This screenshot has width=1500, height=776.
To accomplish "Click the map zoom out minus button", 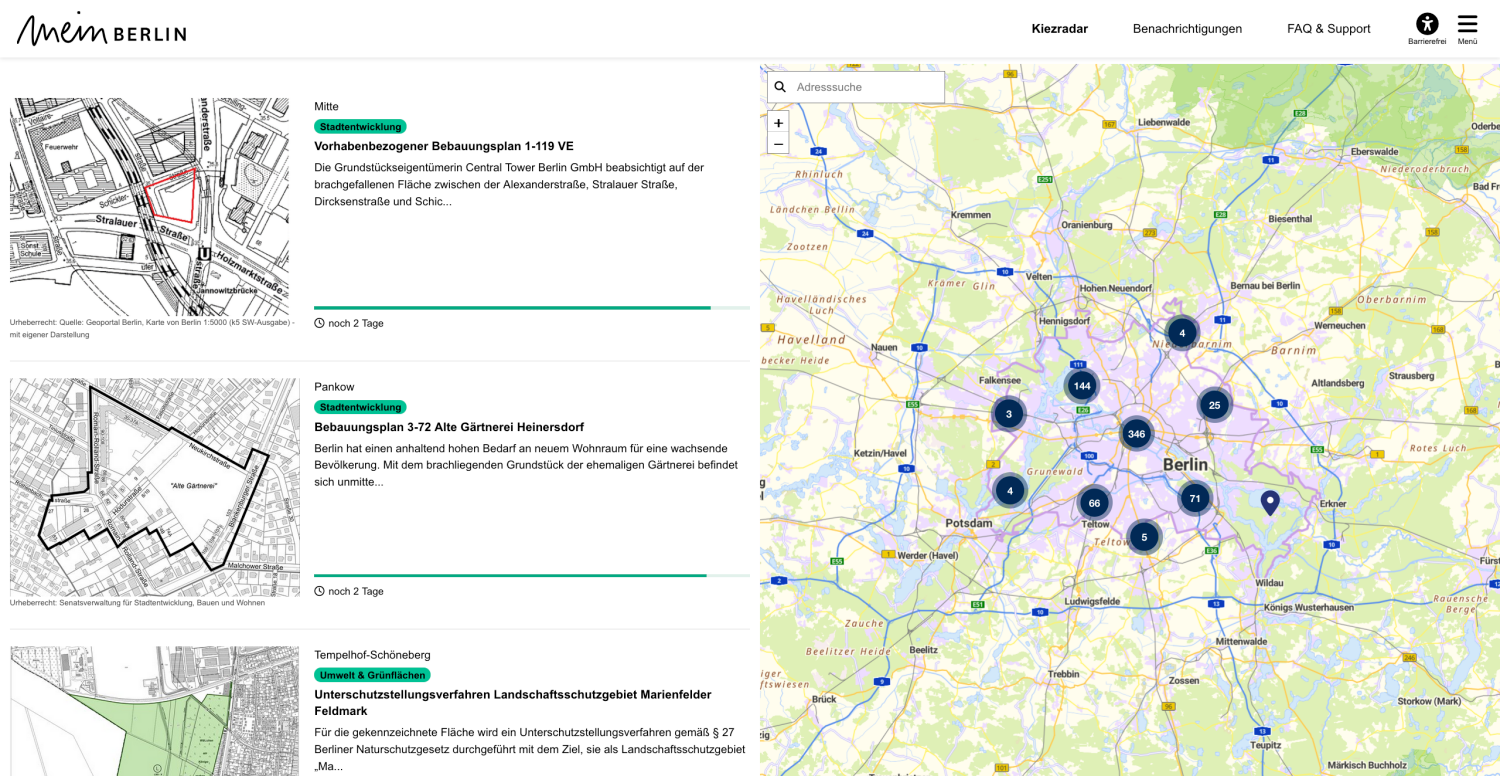I will pyautogui.click(x=778, y=144).
